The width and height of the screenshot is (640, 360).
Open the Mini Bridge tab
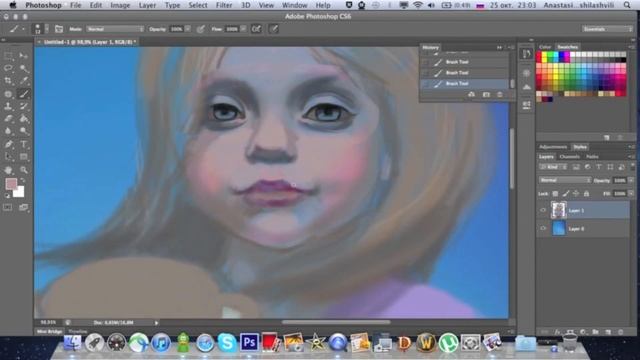click(49, 331)
